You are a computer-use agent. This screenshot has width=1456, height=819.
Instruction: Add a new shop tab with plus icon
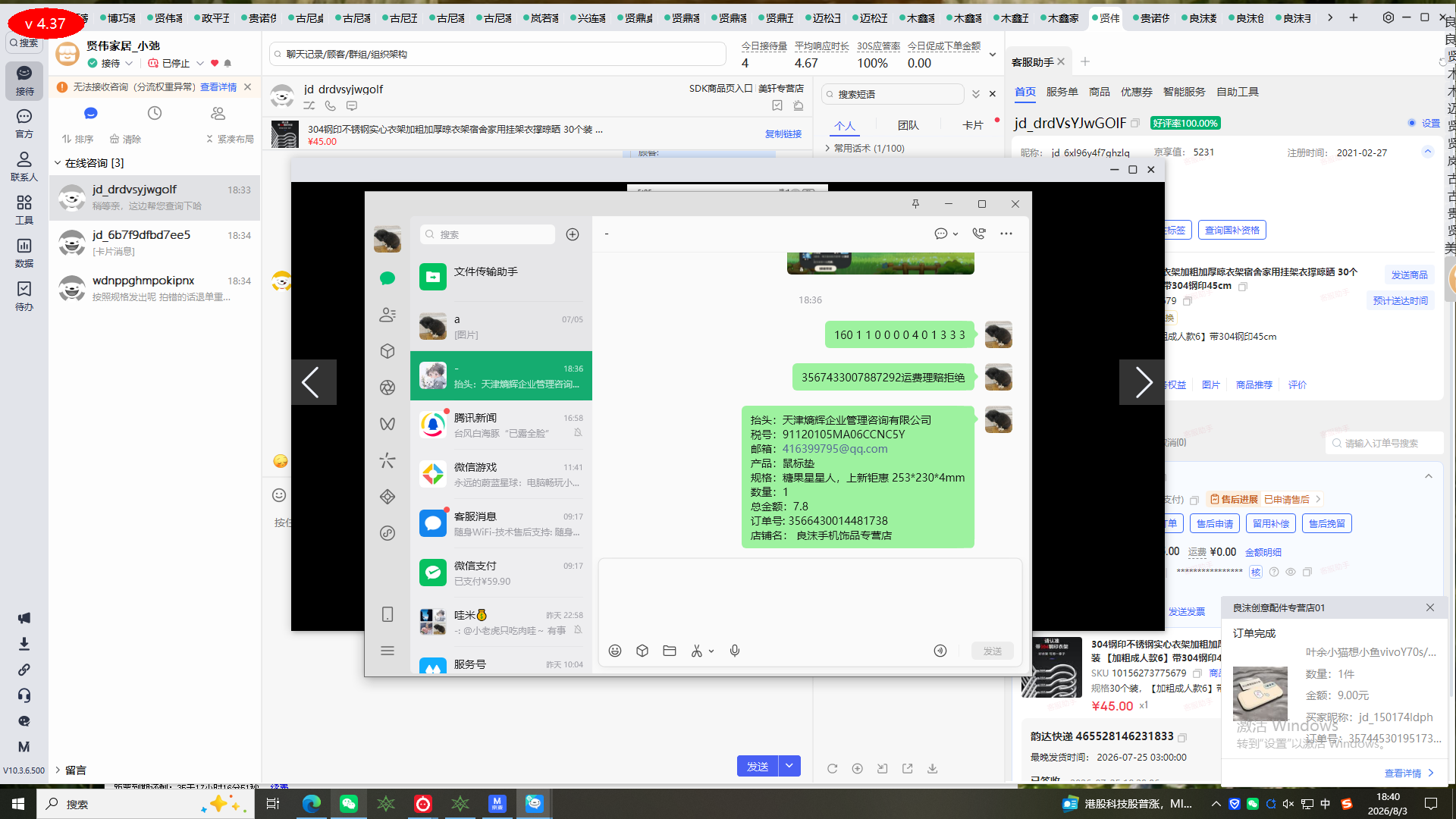pyautogui.click(x=1354, y=17)
